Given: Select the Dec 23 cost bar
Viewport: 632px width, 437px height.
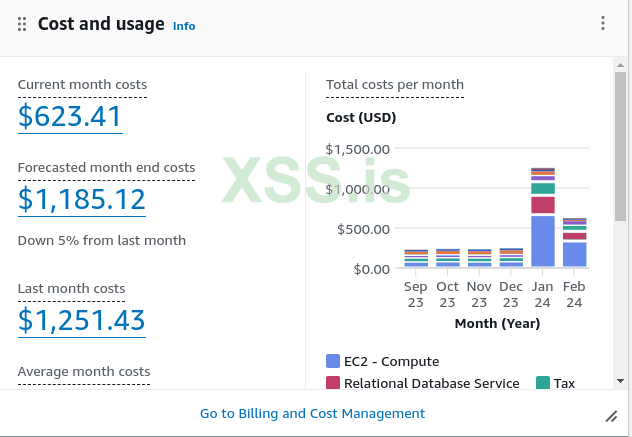Looking at the screenshot, I should 511,258.
